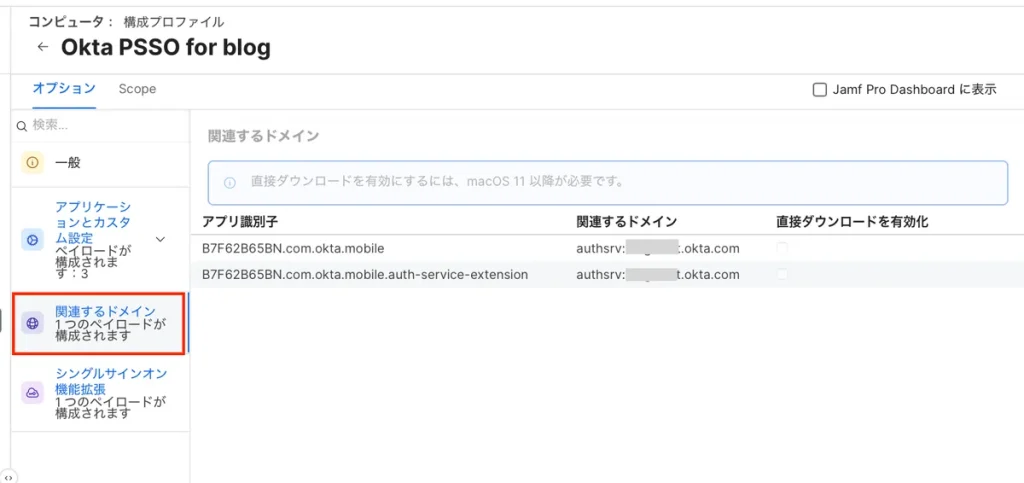This screenshot has height=483, width=1024.
Task: Click the cloud icon for シングルサインオン機能拡張
Action: click(x=32, y=393)
